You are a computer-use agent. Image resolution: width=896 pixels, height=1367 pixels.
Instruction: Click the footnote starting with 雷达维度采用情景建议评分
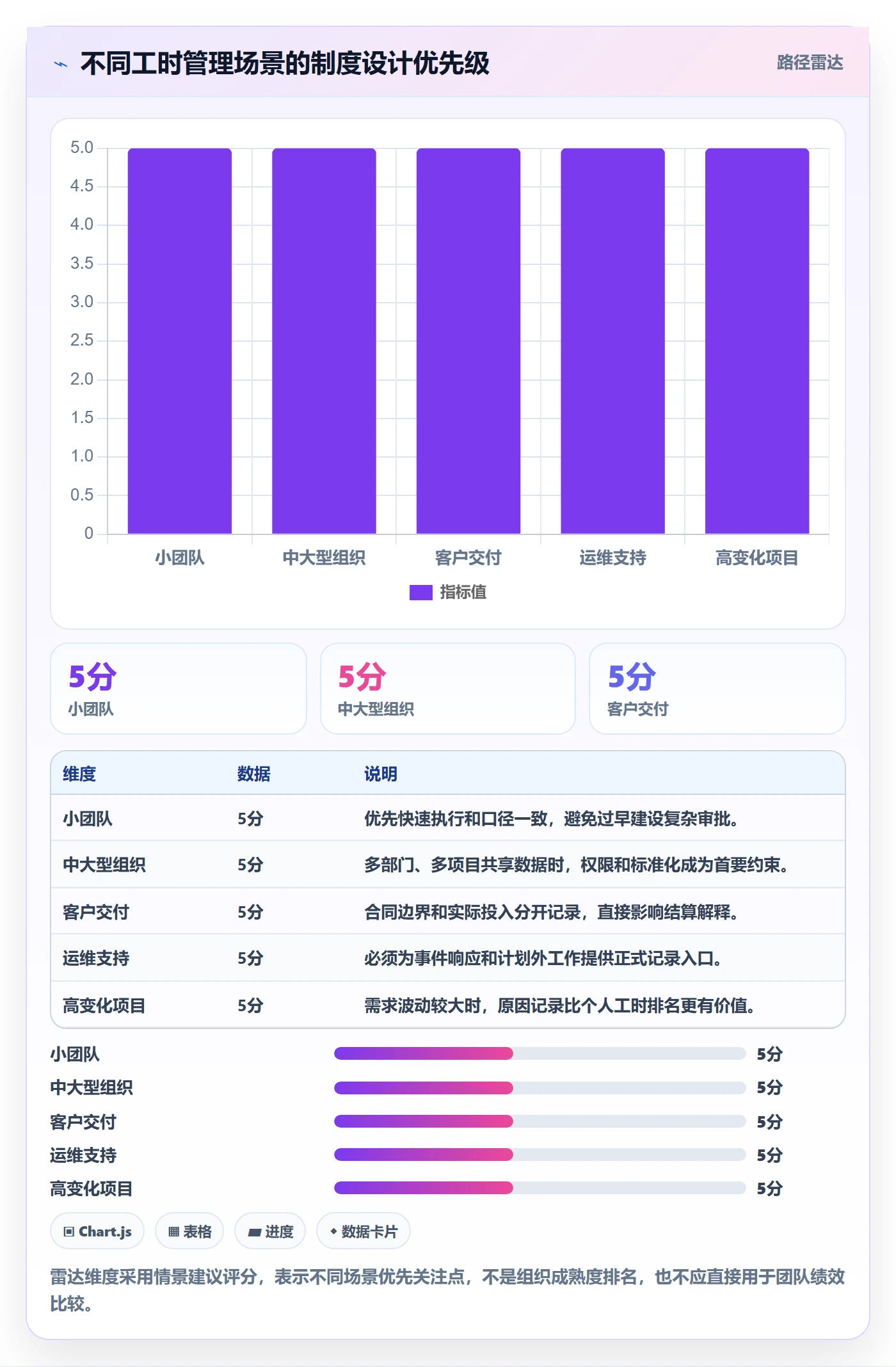coord(447,1290)
